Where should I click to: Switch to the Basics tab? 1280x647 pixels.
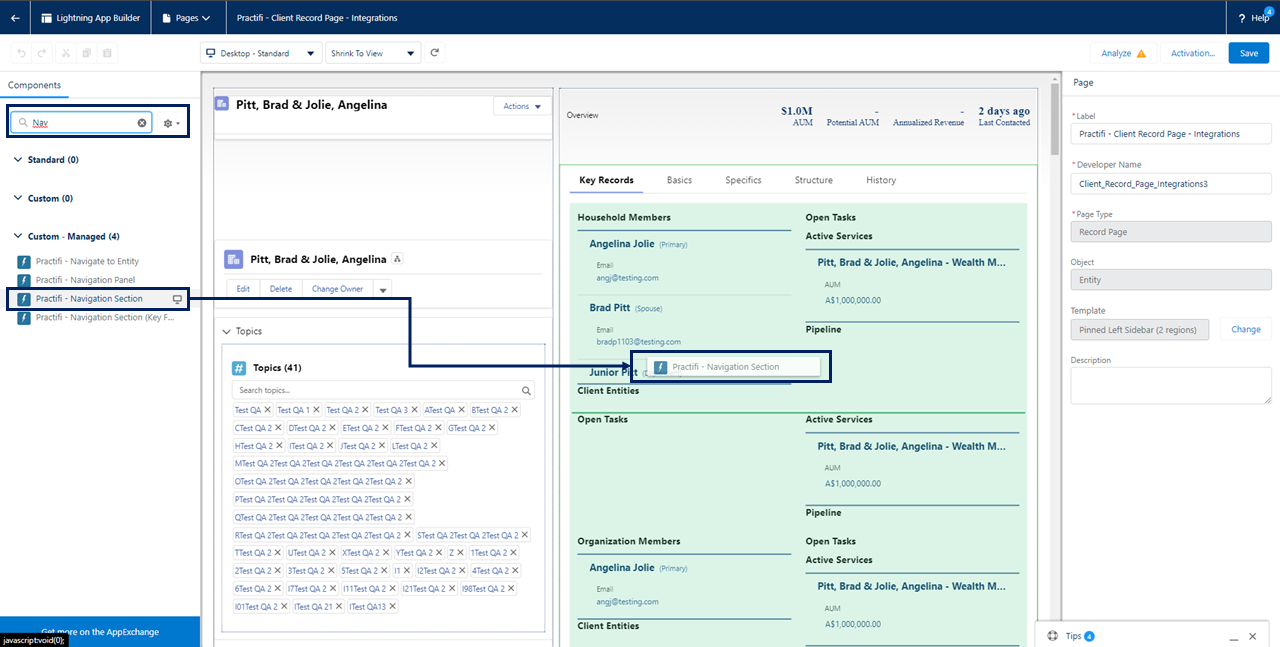point(679,180)
